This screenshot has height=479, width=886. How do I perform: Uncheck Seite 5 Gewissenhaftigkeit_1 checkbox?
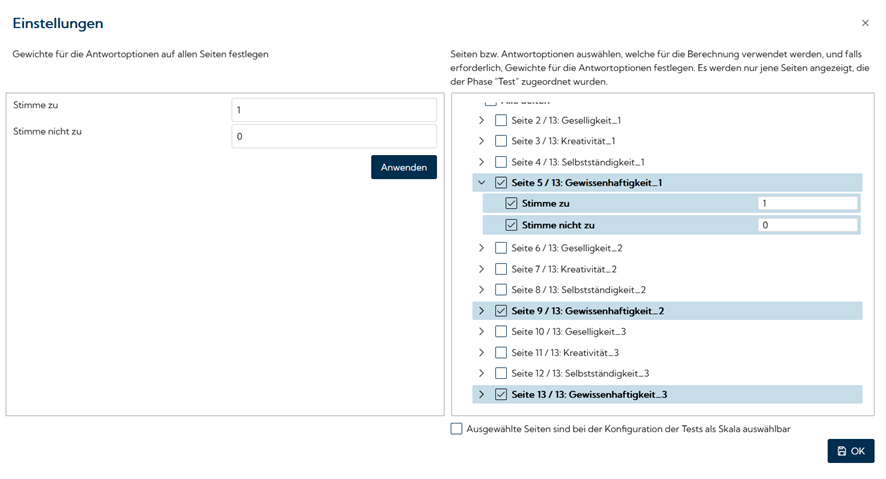pyautogui.click(x=501, y=183)
